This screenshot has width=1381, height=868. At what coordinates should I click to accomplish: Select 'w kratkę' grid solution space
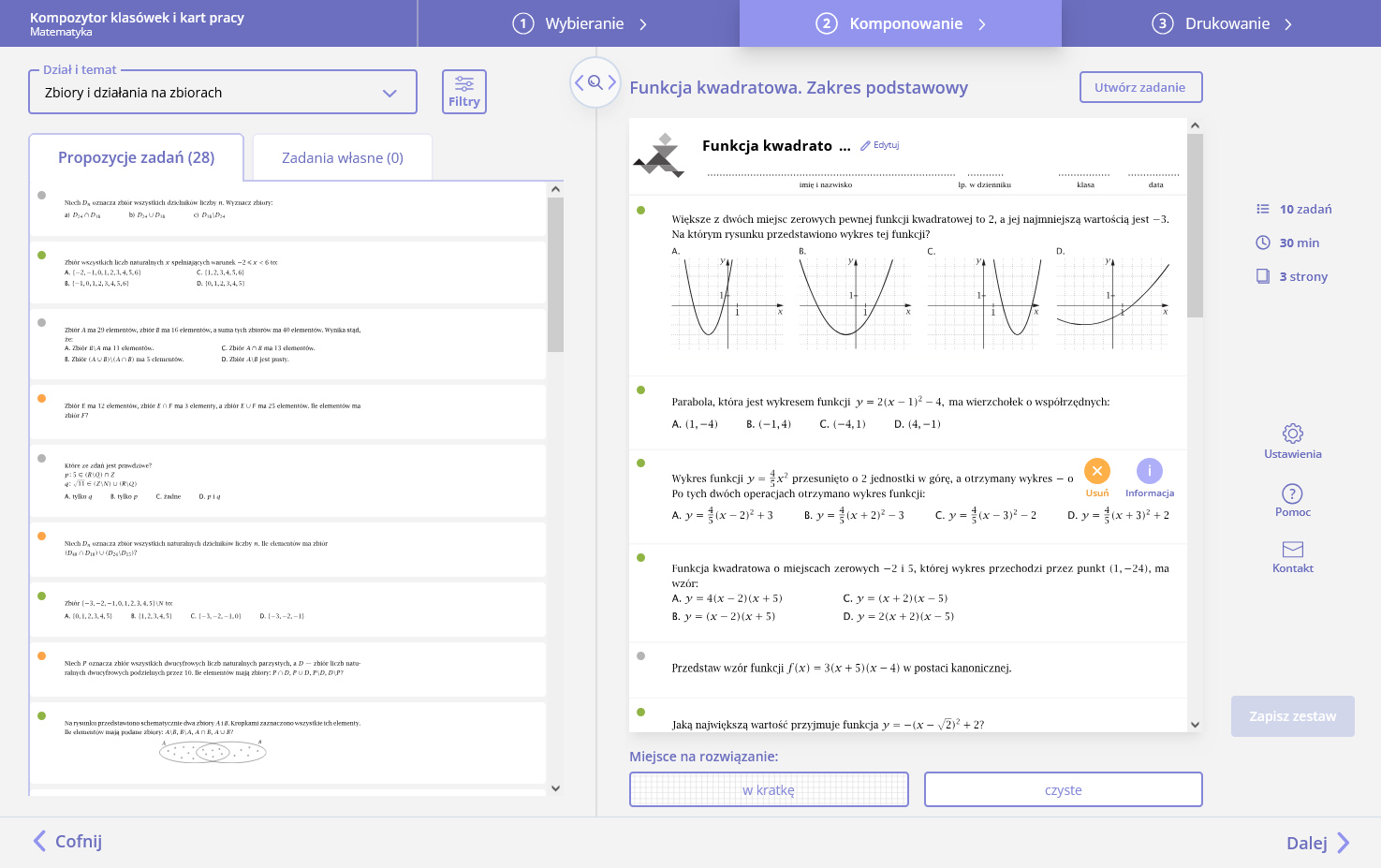769,789
